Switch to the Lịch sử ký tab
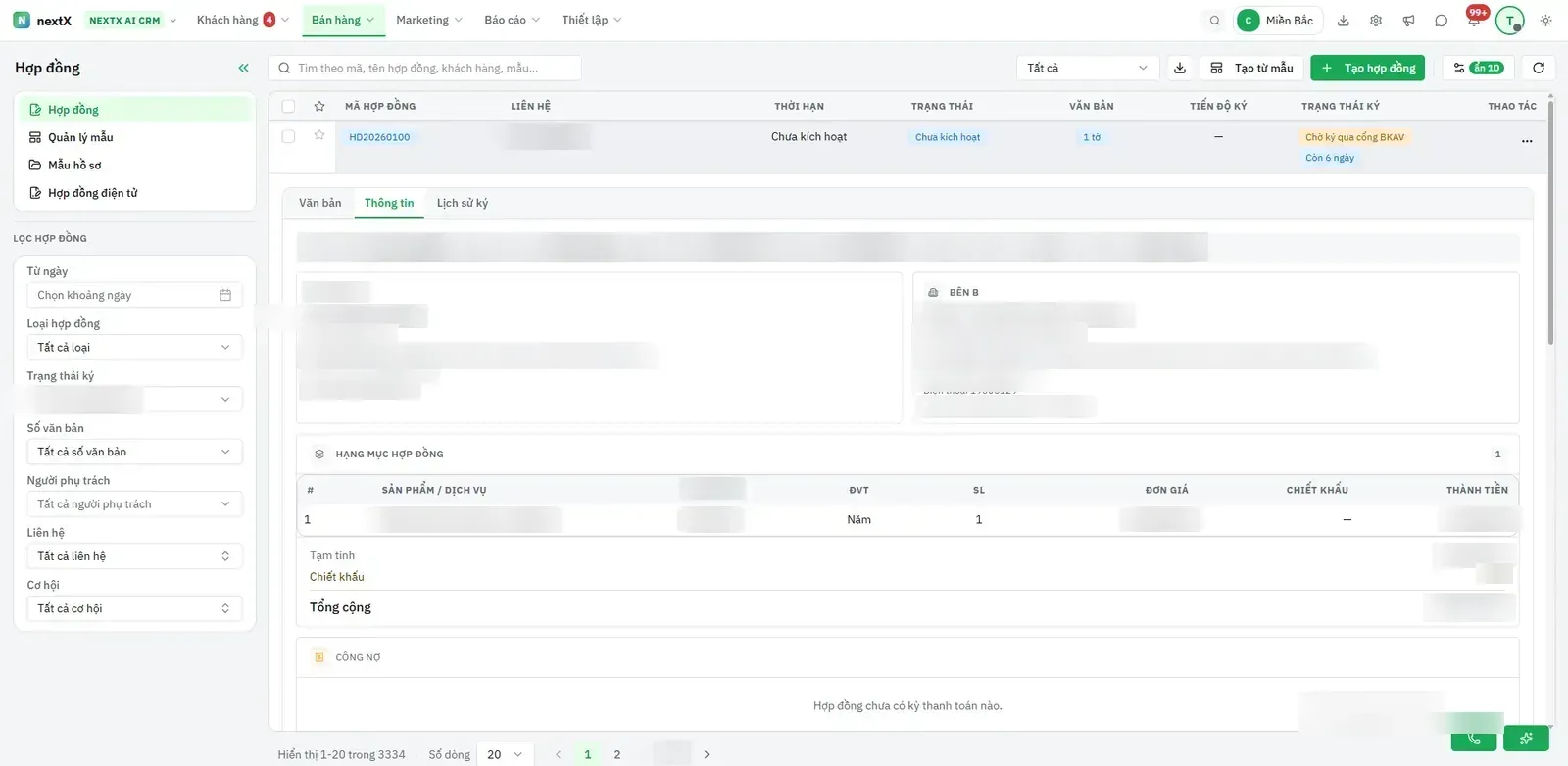Screen dimensions: 1568x766 pos(463,203)
